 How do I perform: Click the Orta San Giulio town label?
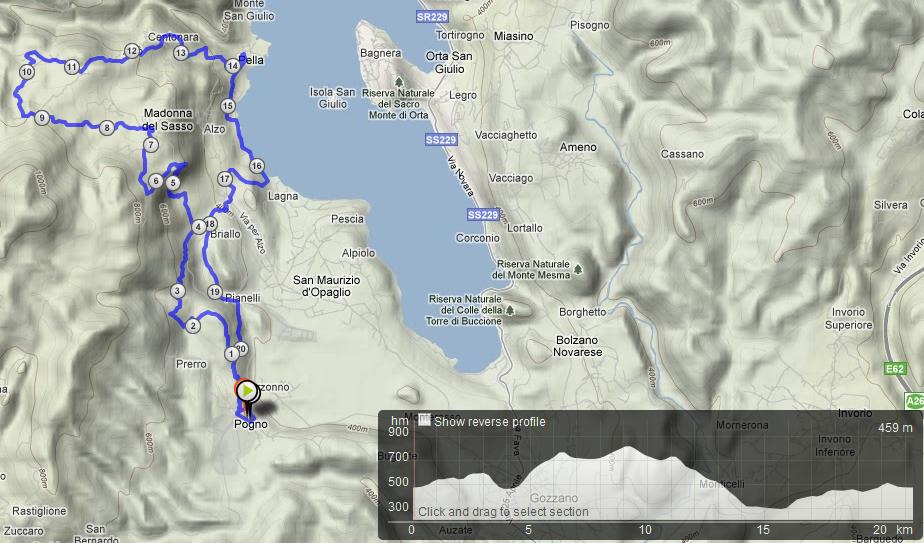click(449, 62)
